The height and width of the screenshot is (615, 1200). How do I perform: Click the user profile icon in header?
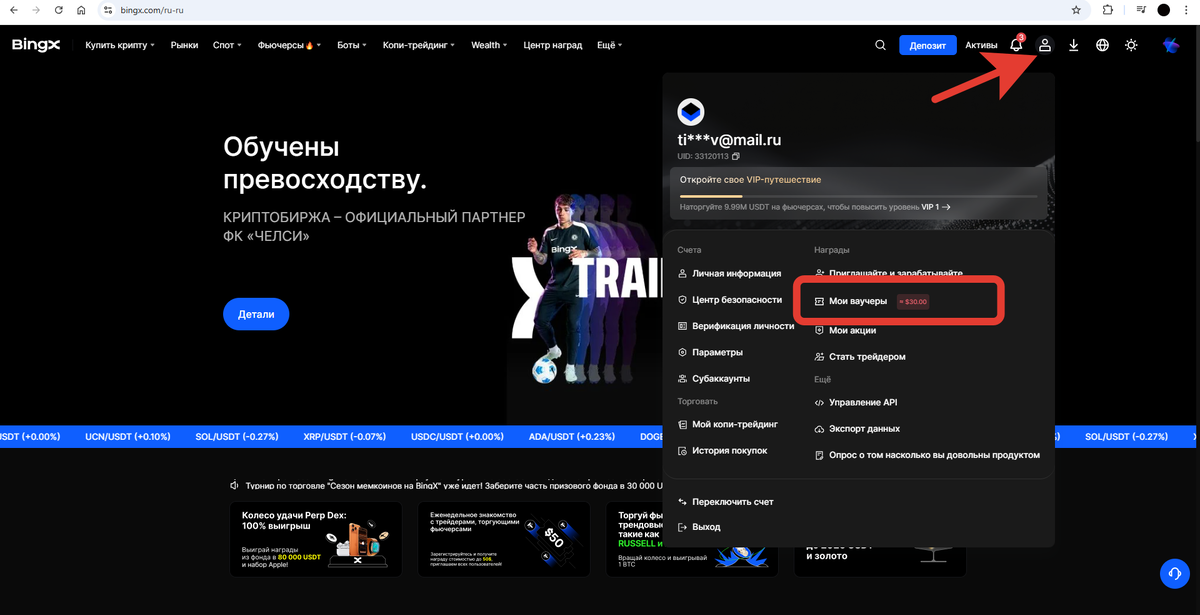(1045, 45)
